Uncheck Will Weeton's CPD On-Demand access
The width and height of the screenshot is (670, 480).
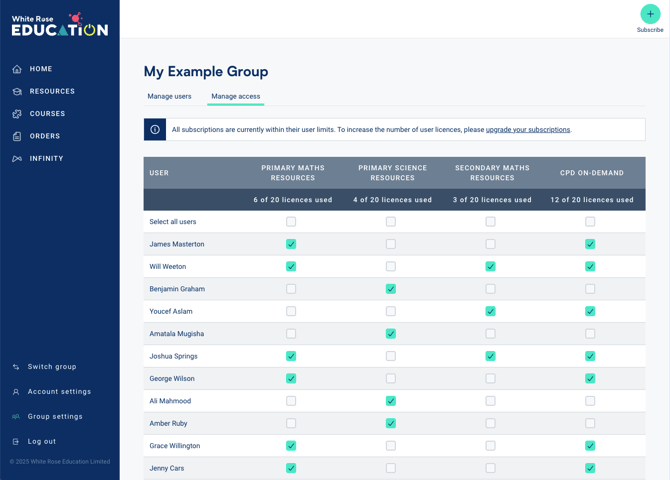tap(590, 266)
